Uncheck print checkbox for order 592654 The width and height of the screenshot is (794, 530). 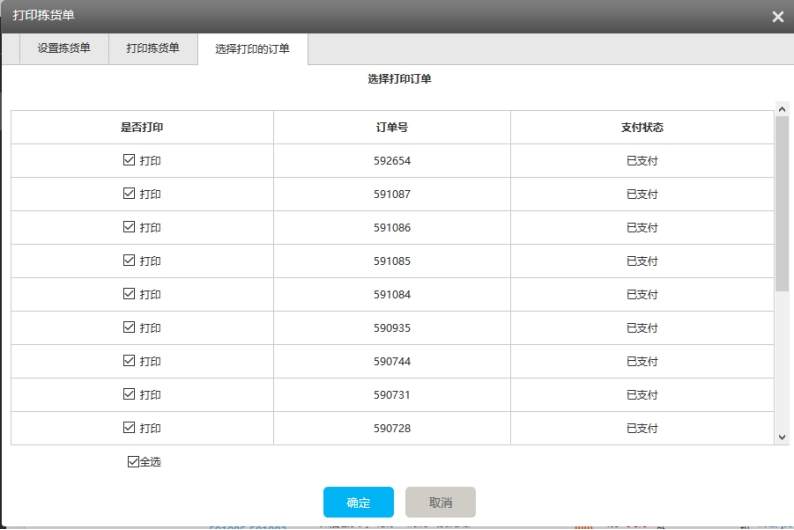point(128,160)
